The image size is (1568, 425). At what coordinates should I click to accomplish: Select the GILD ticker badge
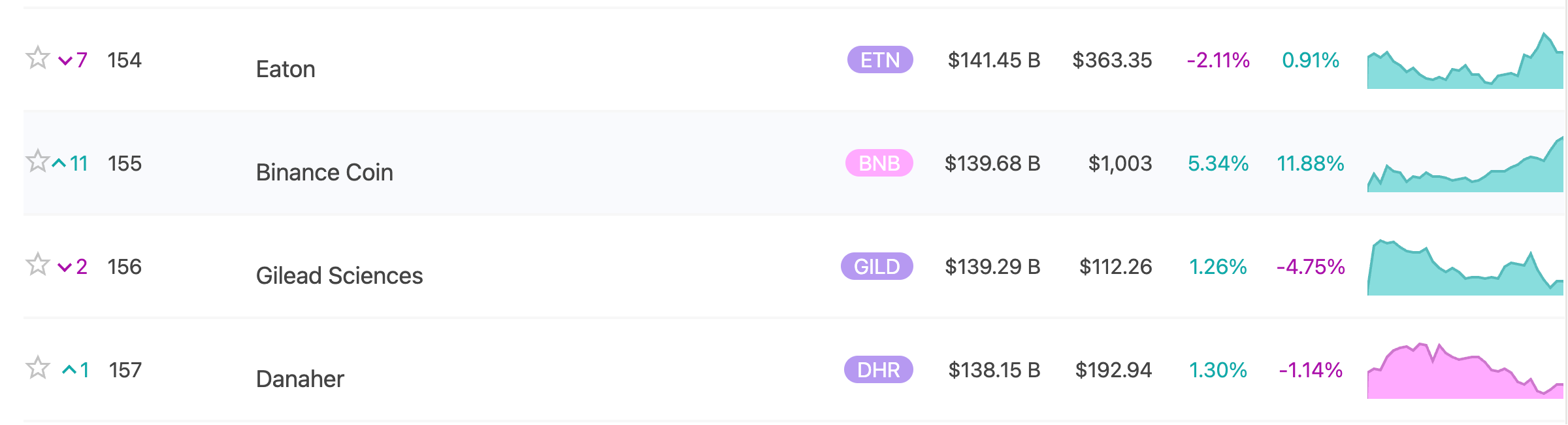877,266
